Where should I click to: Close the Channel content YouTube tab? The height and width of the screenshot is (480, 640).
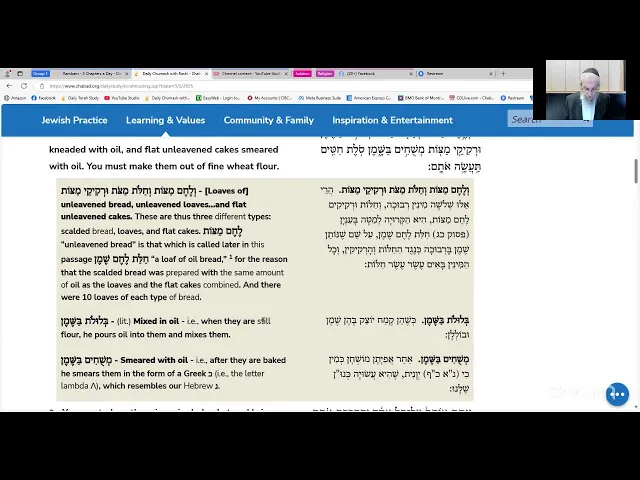286,74
